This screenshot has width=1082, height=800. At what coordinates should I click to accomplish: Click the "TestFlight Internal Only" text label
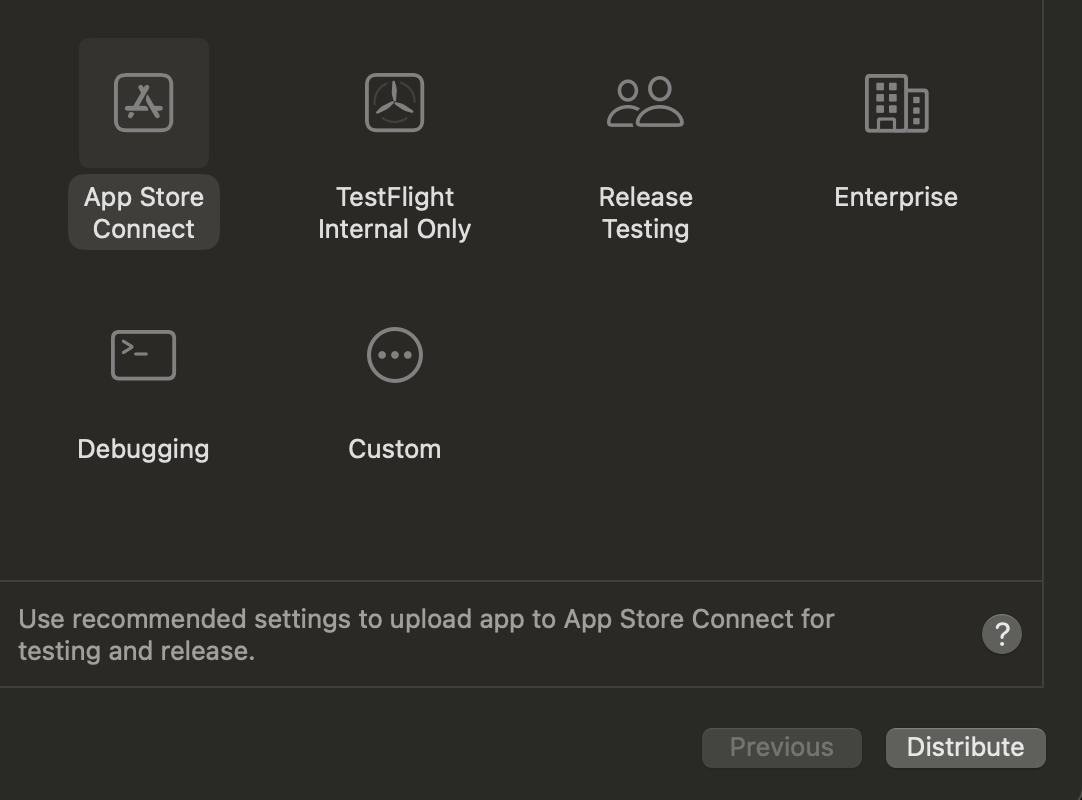[394, 213]
